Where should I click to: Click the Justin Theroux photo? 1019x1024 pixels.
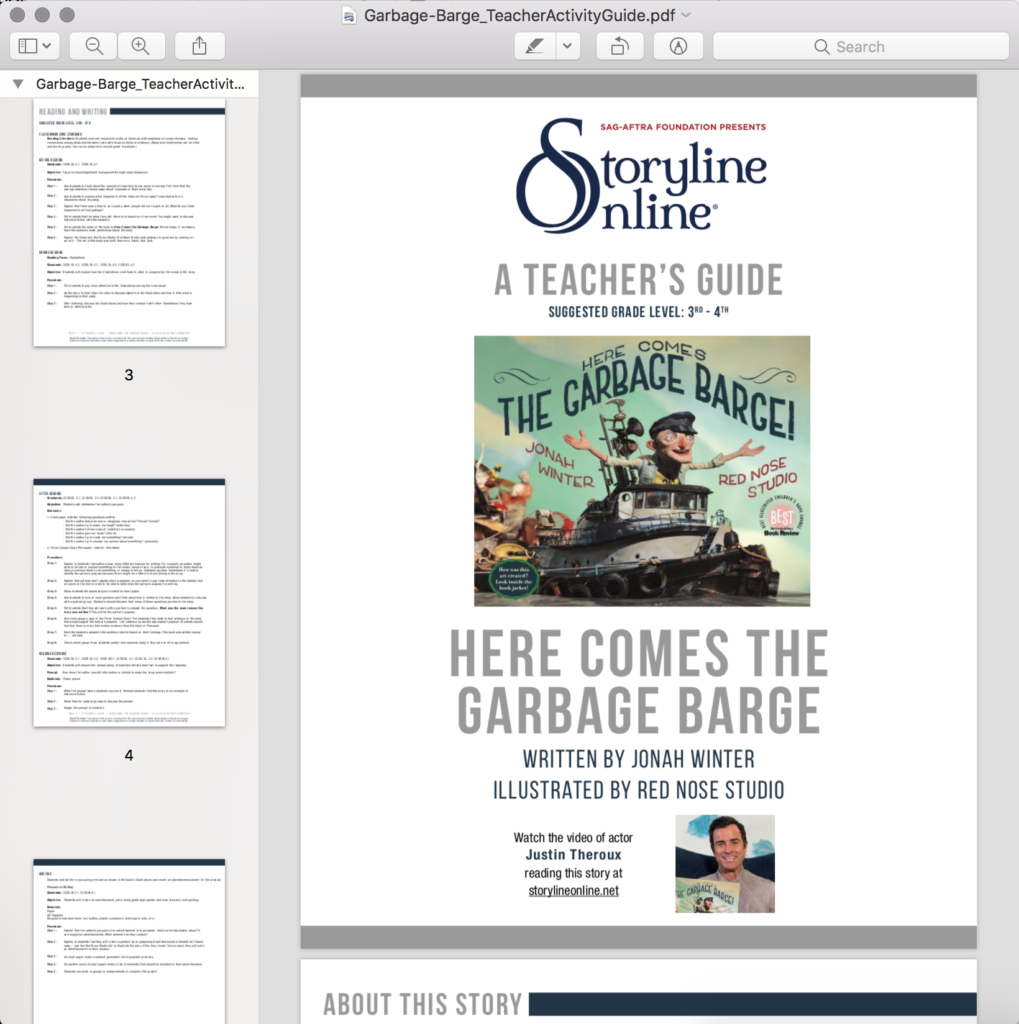point(724,863)
